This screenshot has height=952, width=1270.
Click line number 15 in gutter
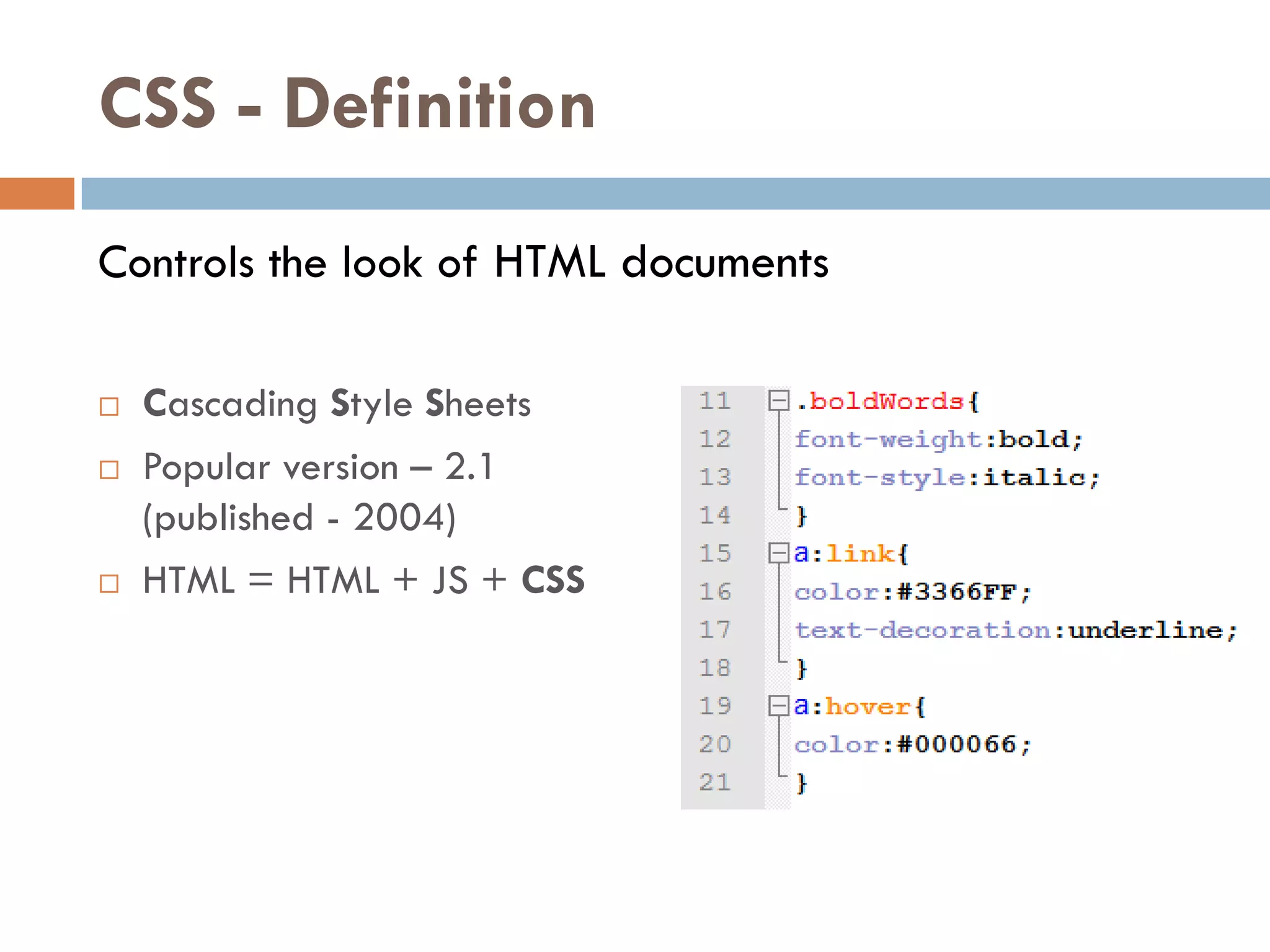[714, 553]
